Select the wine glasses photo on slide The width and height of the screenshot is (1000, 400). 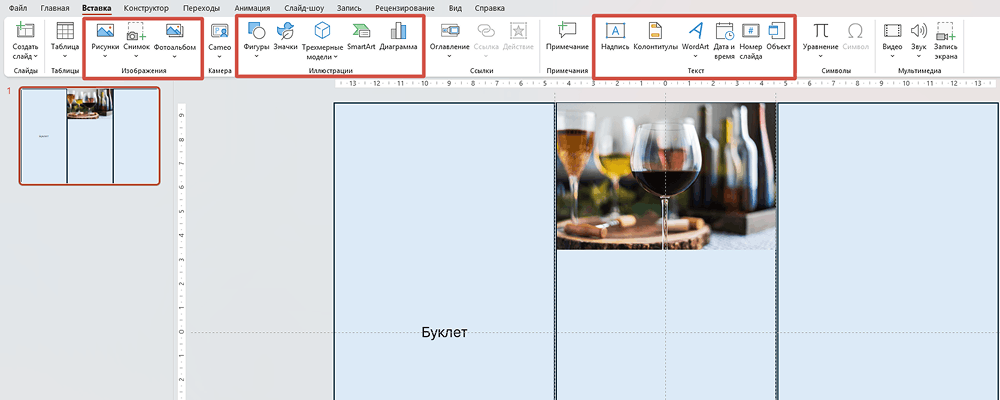pos(666,176)
